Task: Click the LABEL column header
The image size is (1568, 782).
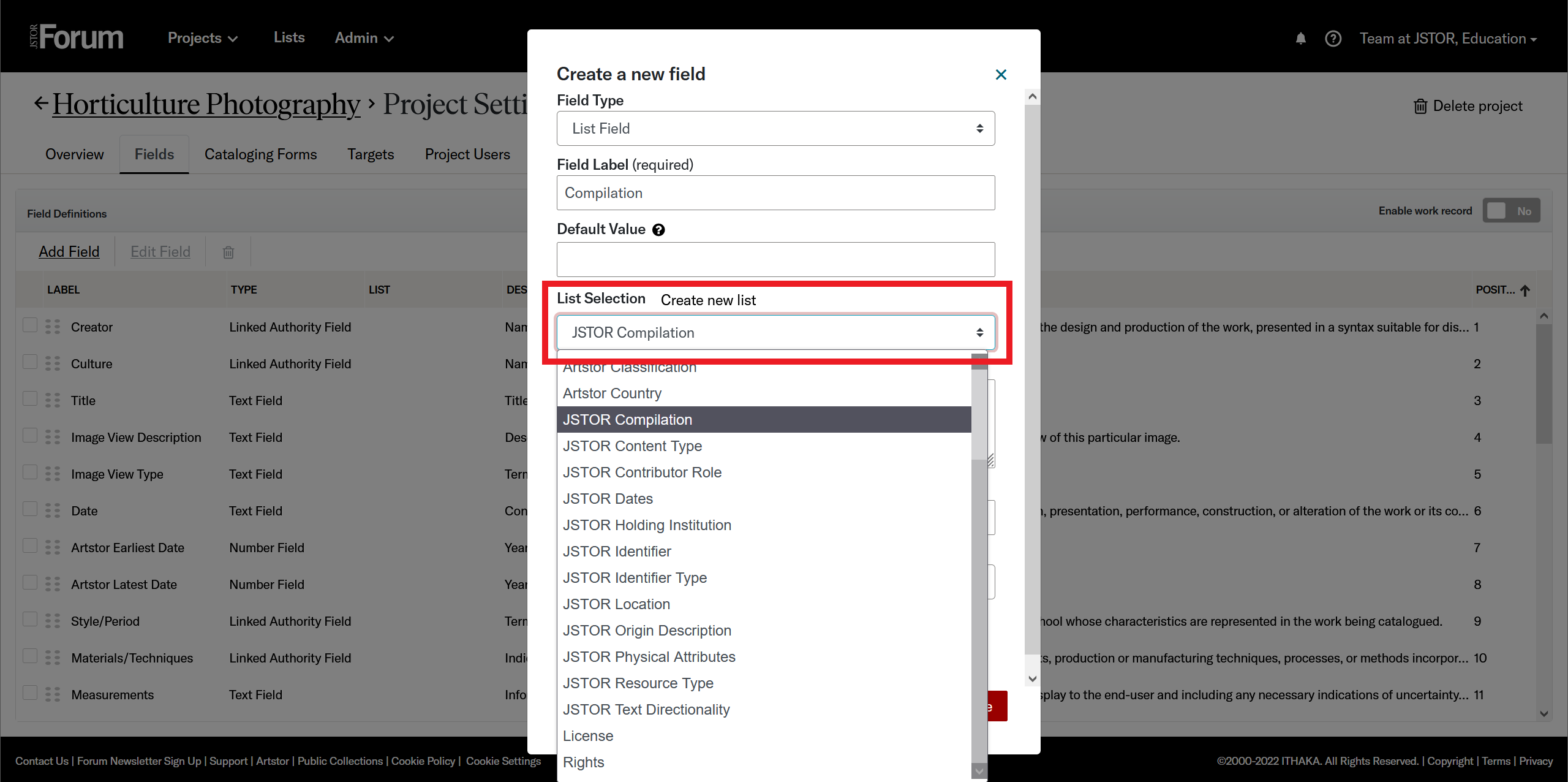Action: 64,290
